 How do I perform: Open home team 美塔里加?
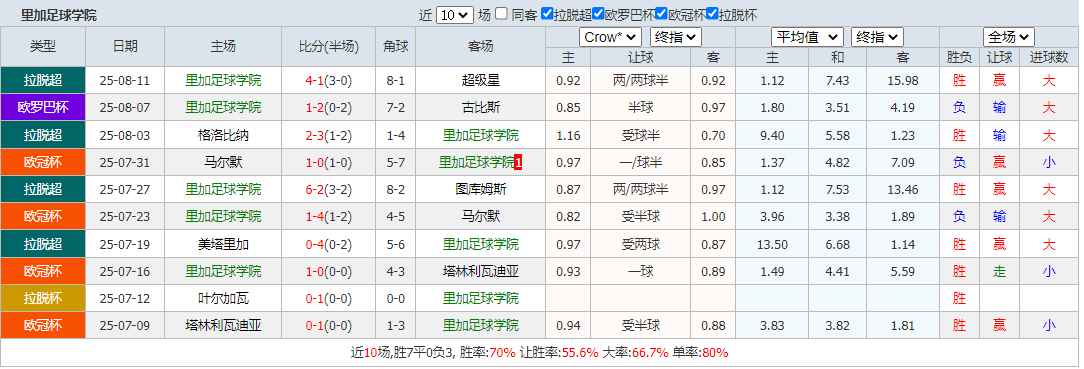[223, 244]
